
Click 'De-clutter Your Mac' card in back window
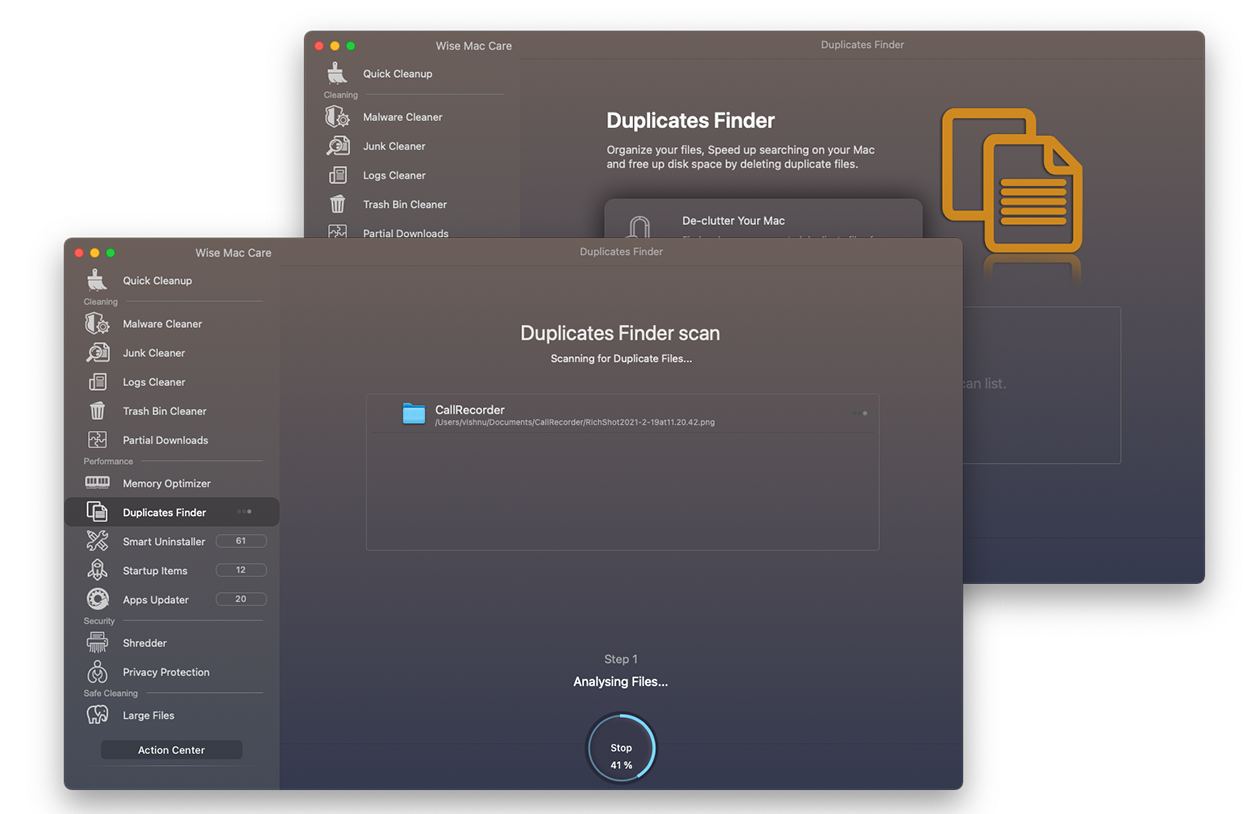click(x=763, y=219)
